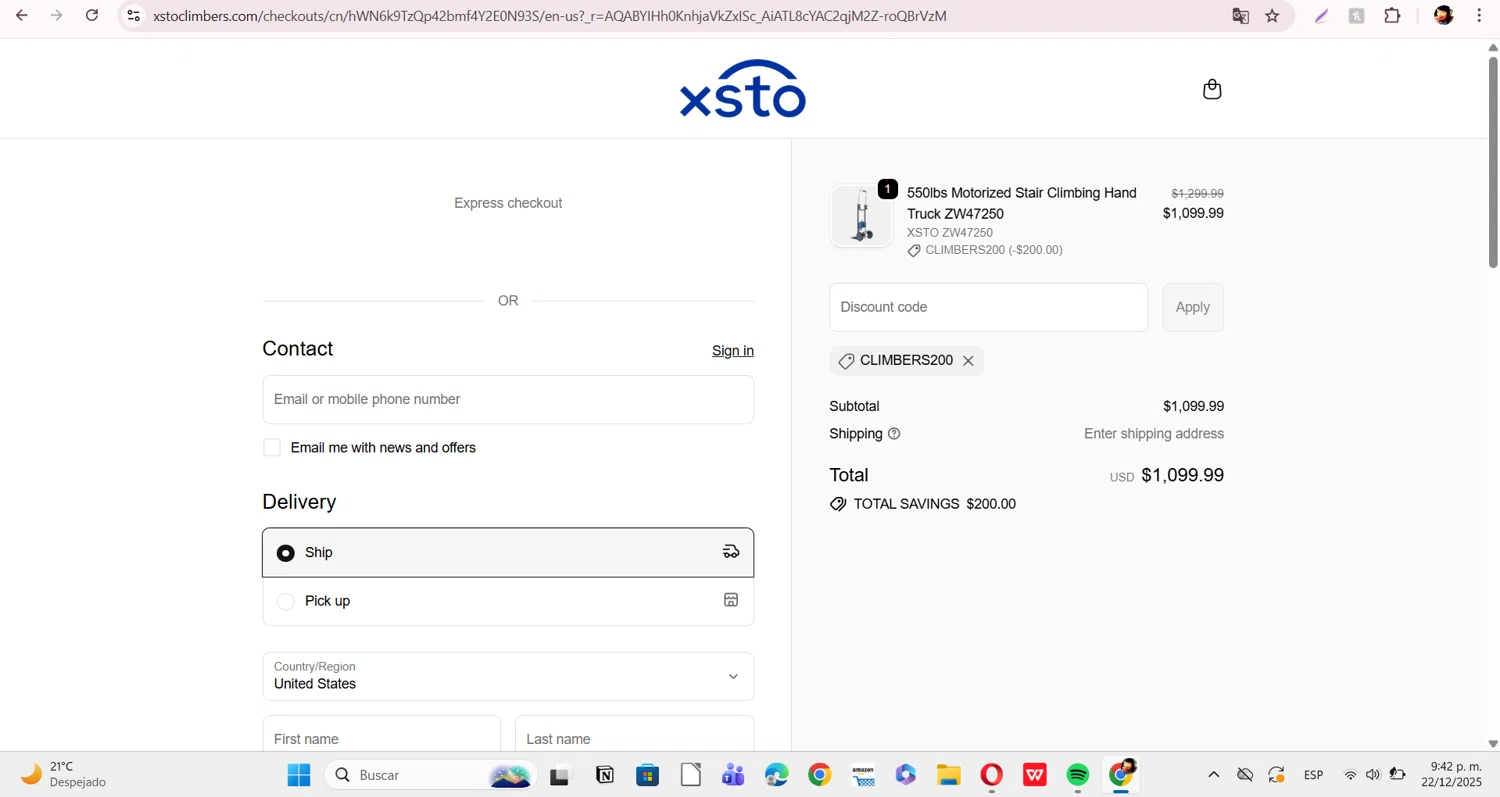Viewport: 1500px width, 797px height.
Task: Show hidden system tray icons
Action: pyautogui.click(x=1213, y=775)
